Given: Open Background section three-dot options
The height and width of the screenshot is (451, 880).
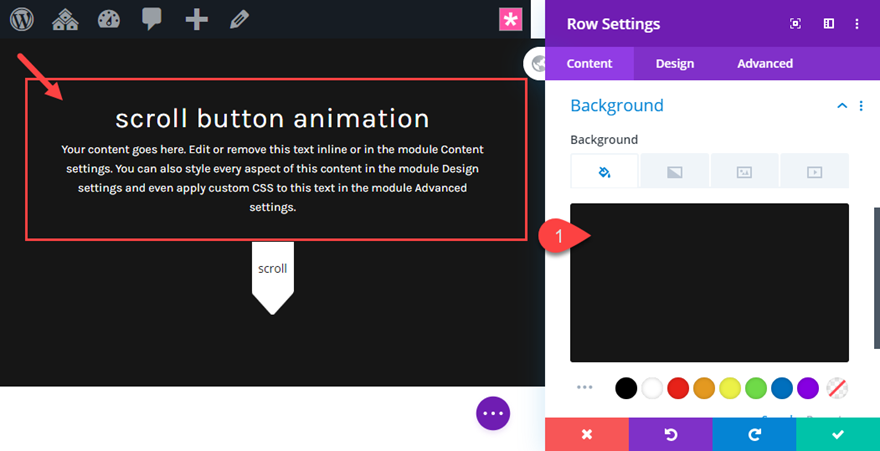Looking at the screenshot, I should (861, 105).
